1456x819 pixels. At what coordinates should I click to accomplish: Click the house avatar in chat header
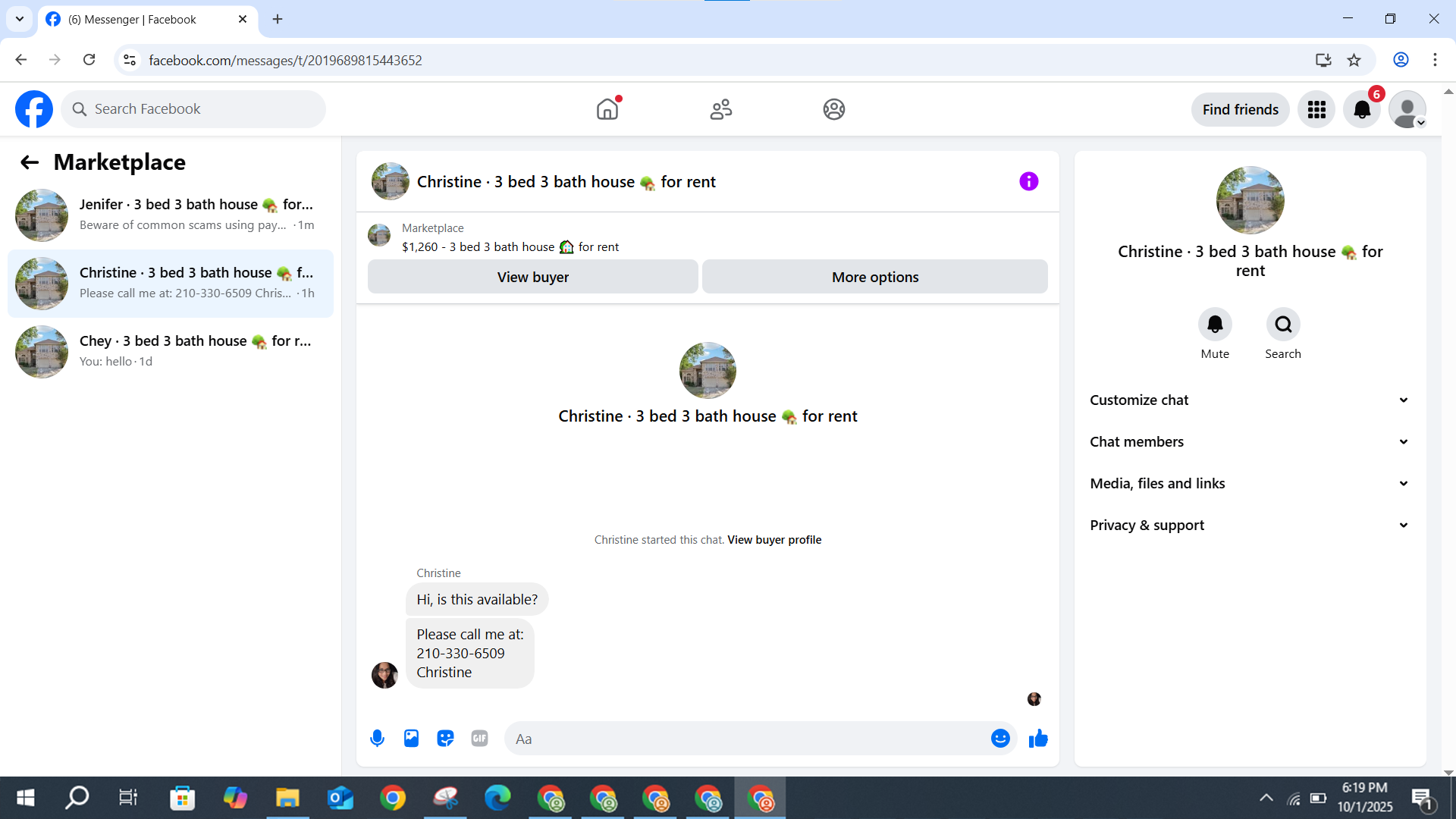(x=391, y=181)
